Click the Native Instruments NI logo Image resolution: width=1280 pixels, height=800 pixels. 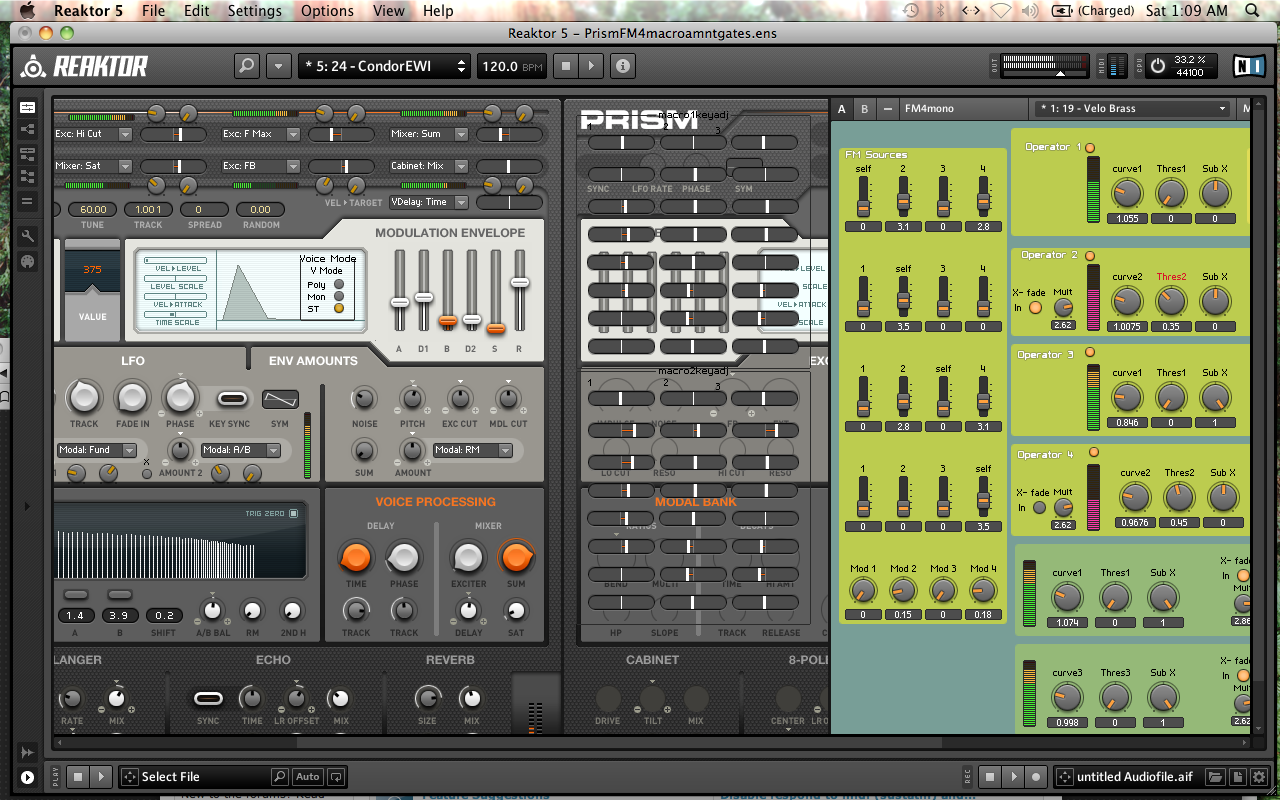(1247, 66)
